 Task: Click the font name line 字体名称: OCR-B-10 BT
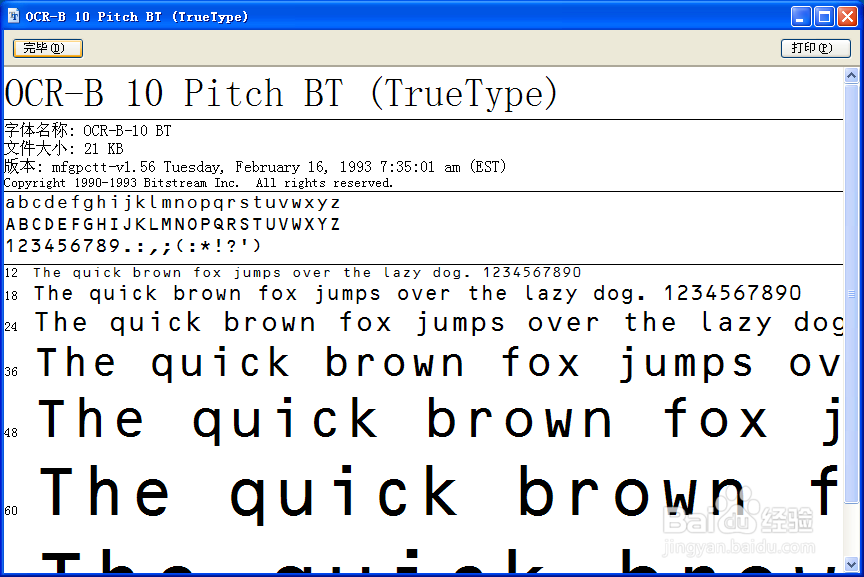88,131
